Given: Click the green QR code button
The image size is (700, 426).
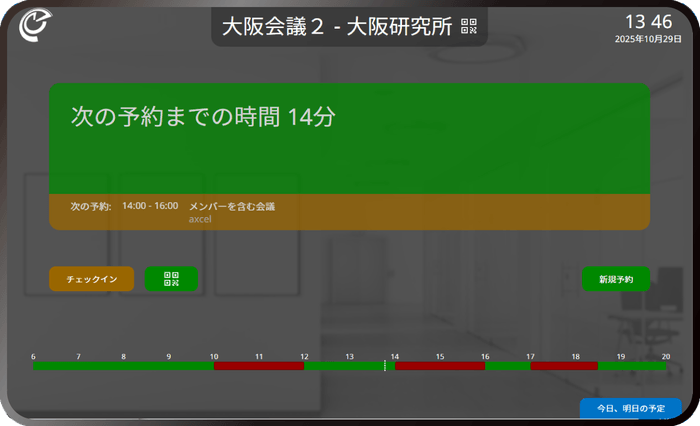Looking at the screenshot, I should coord(171,279).
